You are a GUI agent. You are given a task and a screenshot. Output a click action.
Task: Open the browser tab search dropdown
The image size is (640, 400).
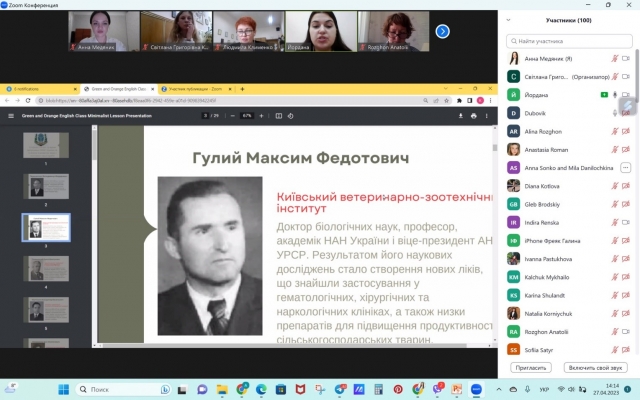[445, 89]
